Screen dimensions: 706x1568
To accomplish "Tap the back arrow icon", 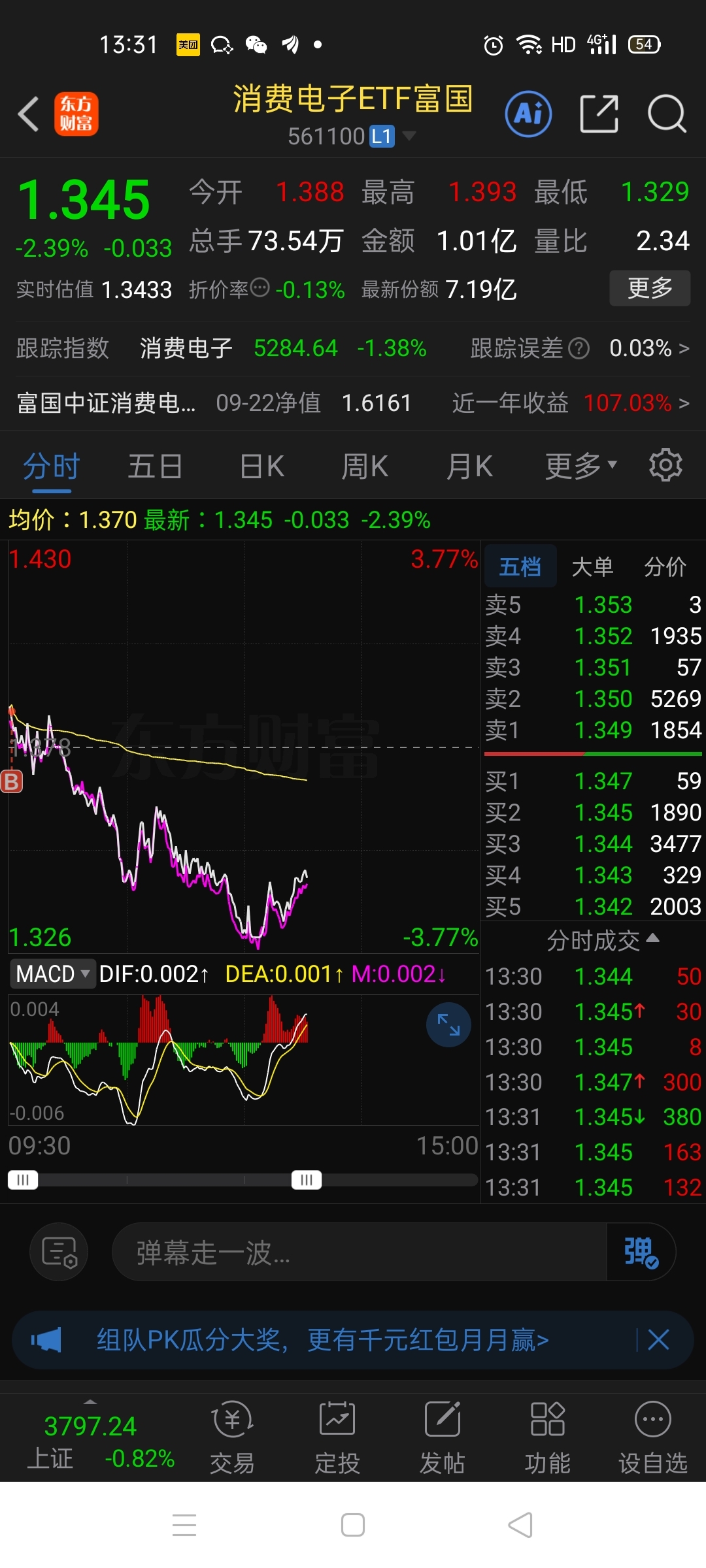I will (x=29, y=114).
